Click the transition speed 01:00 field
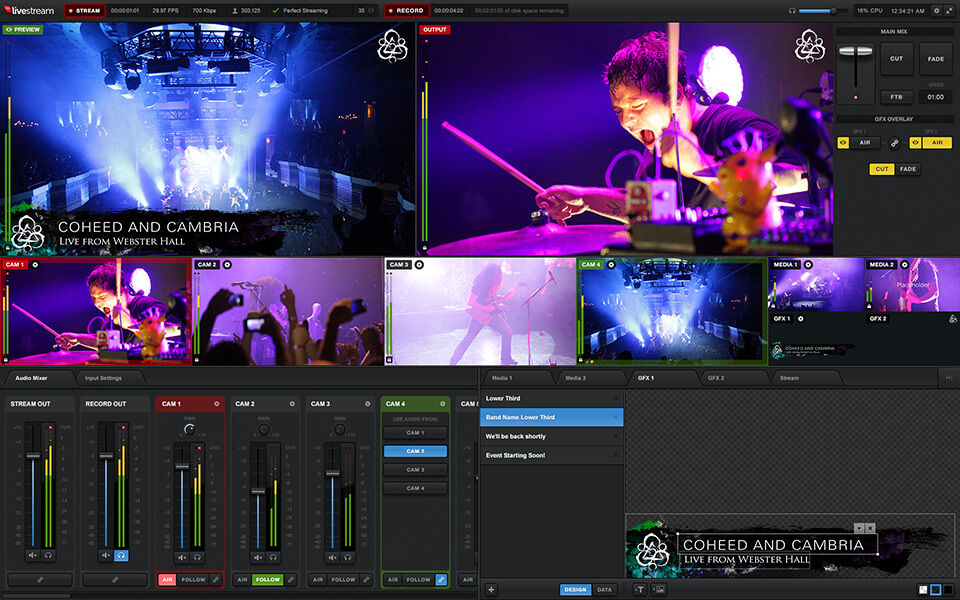Image resolution: width=960 pixels, height=600 pixels. click(935, 97)
